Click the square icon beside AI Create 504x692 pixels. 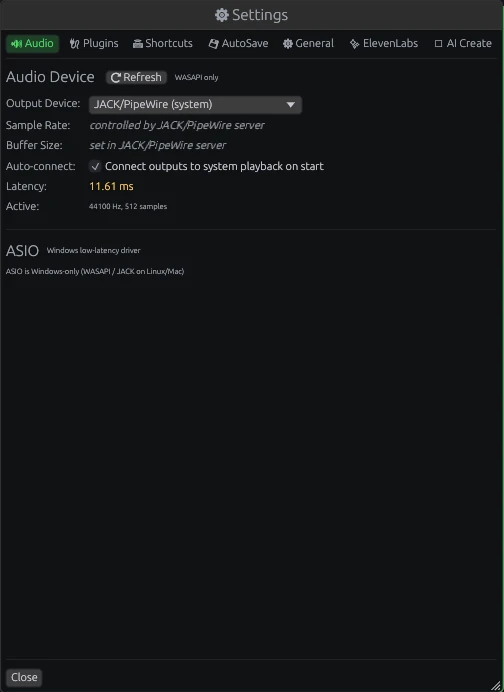[x=438, y=44]
